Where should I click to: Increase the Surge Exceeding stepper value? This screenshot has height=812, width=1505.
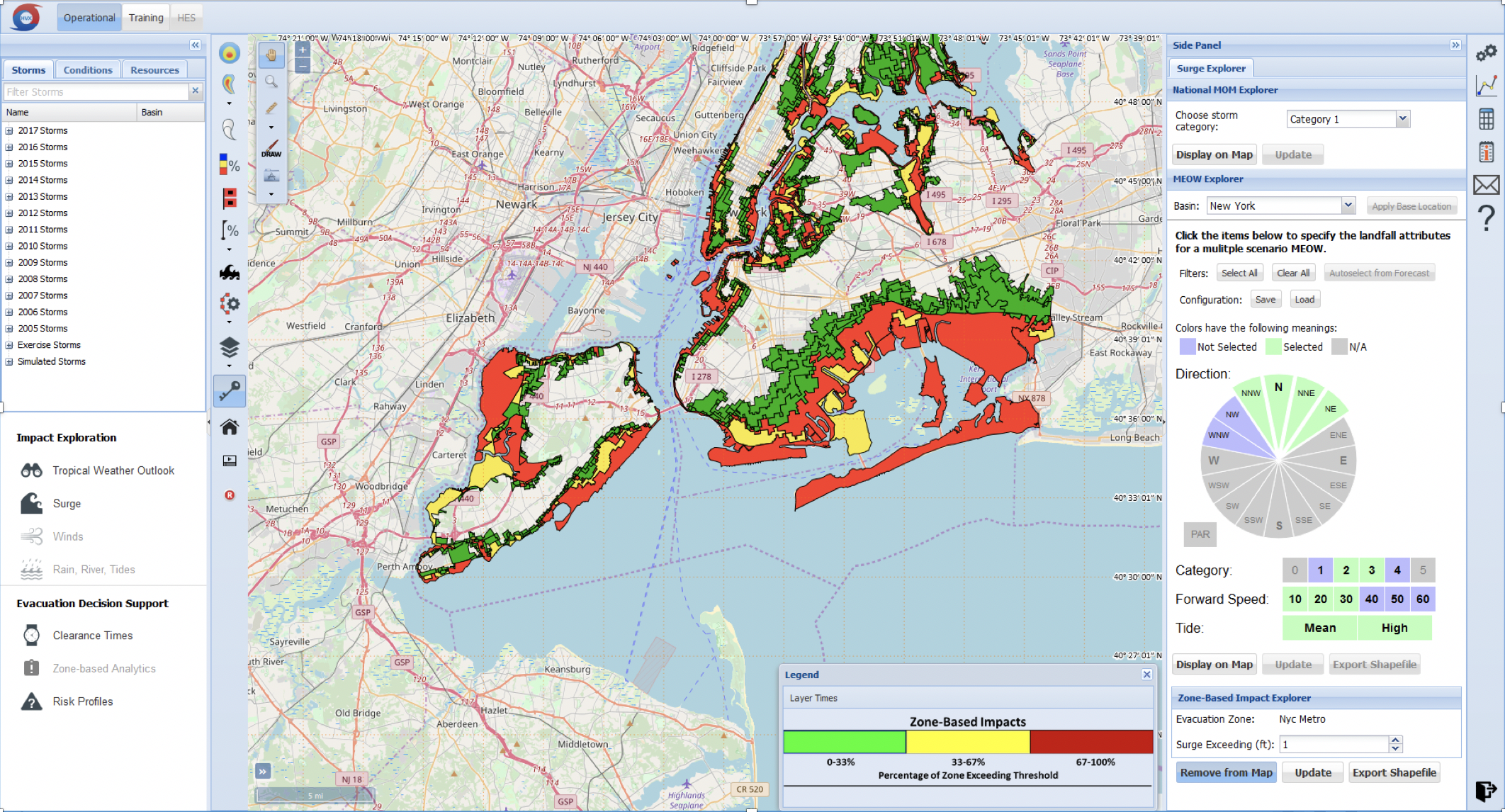pos(1395,740)
